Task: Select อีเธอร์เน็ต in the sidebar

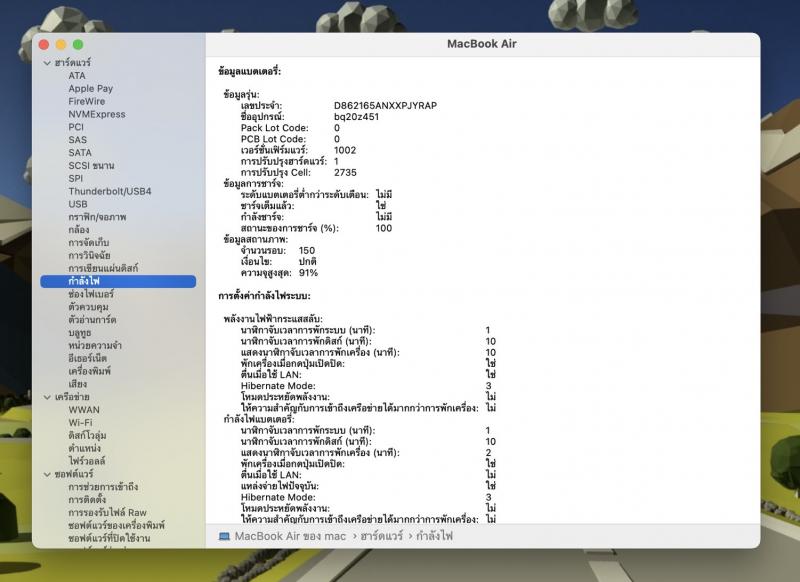Action: [87, 358]
